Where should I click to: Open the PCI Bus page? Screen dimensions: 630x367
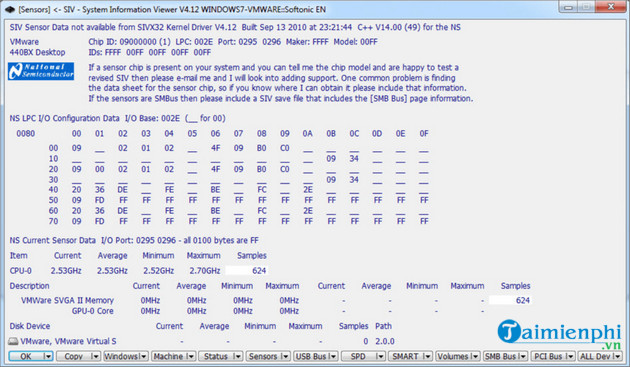[x=548, y=356]
